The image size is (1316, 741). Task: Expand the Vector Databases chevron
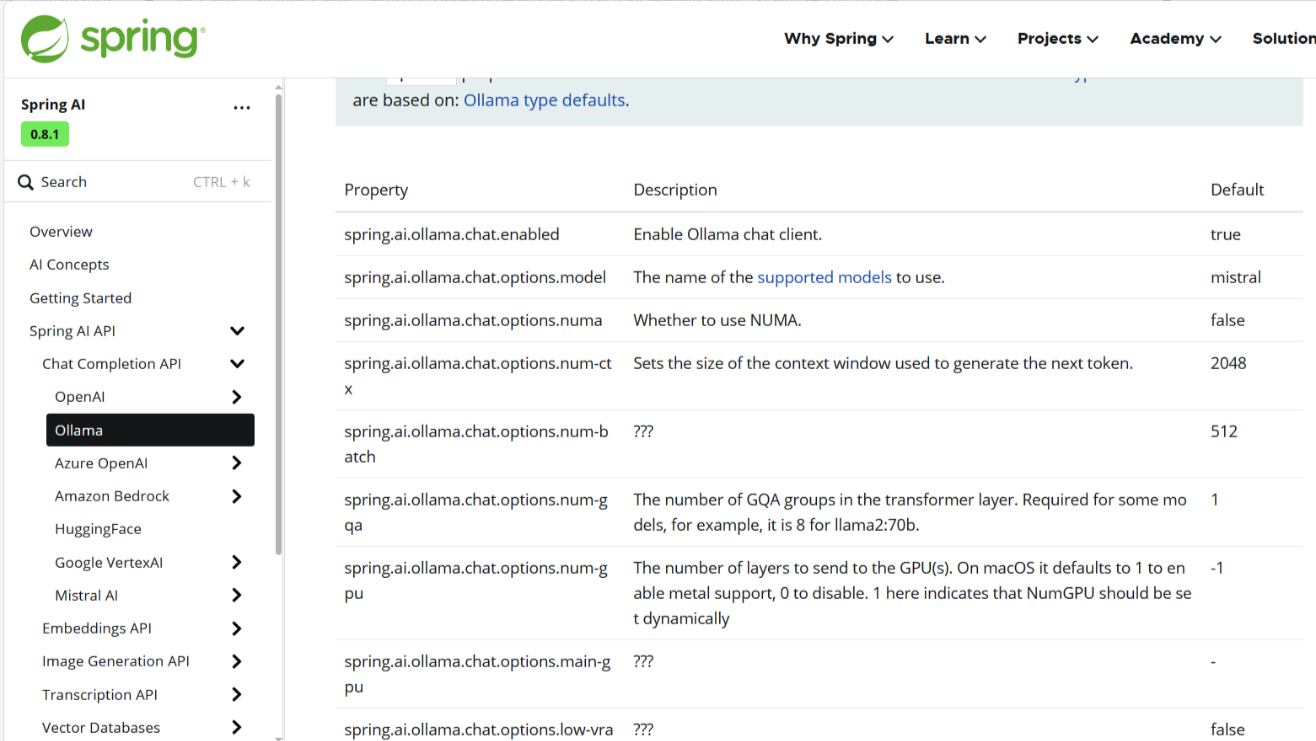tap(237, 727)
